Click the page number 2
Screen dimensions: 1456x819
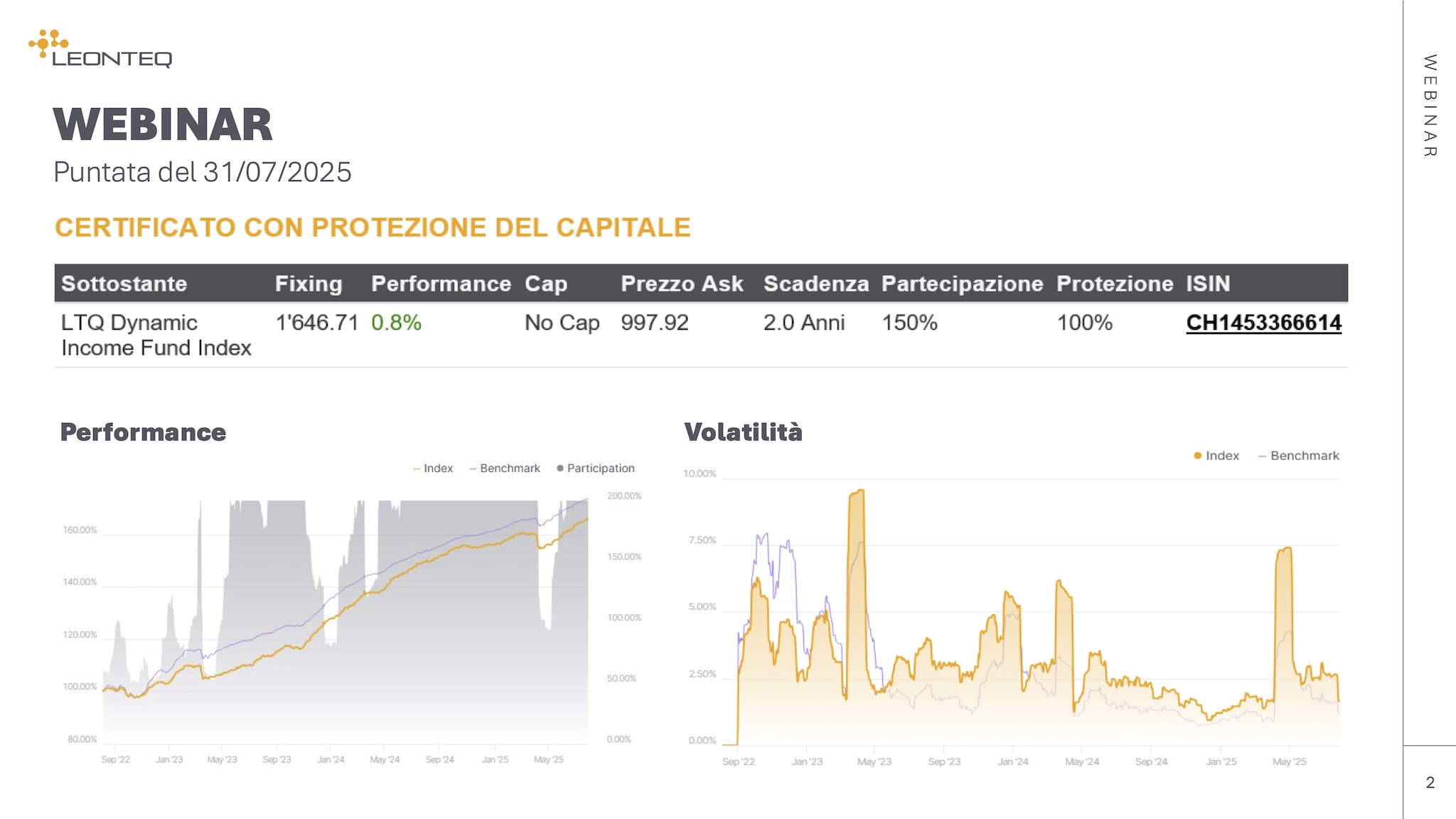1430,783
